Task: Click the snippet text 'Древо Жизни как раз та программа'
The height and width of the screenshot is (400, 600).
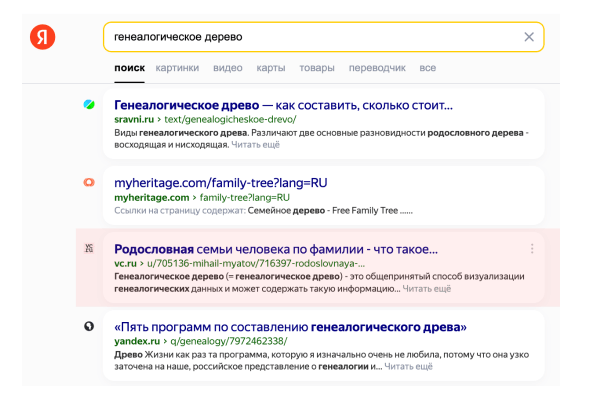Action: point(190,354)
